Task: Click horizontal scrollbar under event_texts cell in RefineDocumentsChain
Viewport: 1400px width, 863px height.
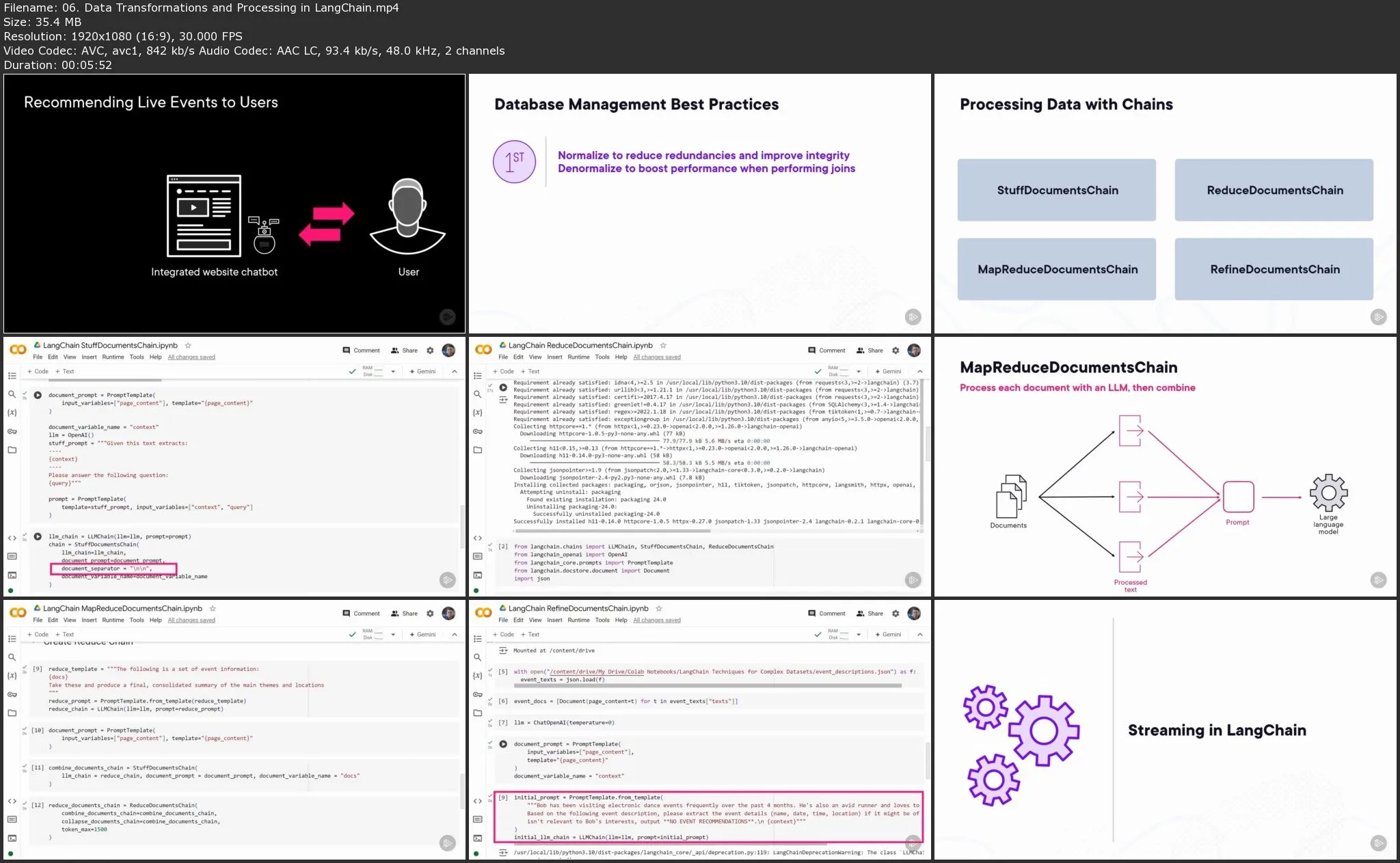Action: pyautogui.click(x=708, y=685)
